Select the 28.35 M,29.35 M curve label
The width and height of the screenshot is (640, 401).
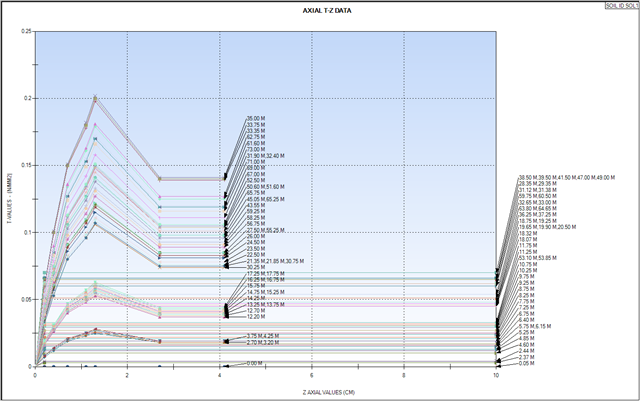(538, 184)
